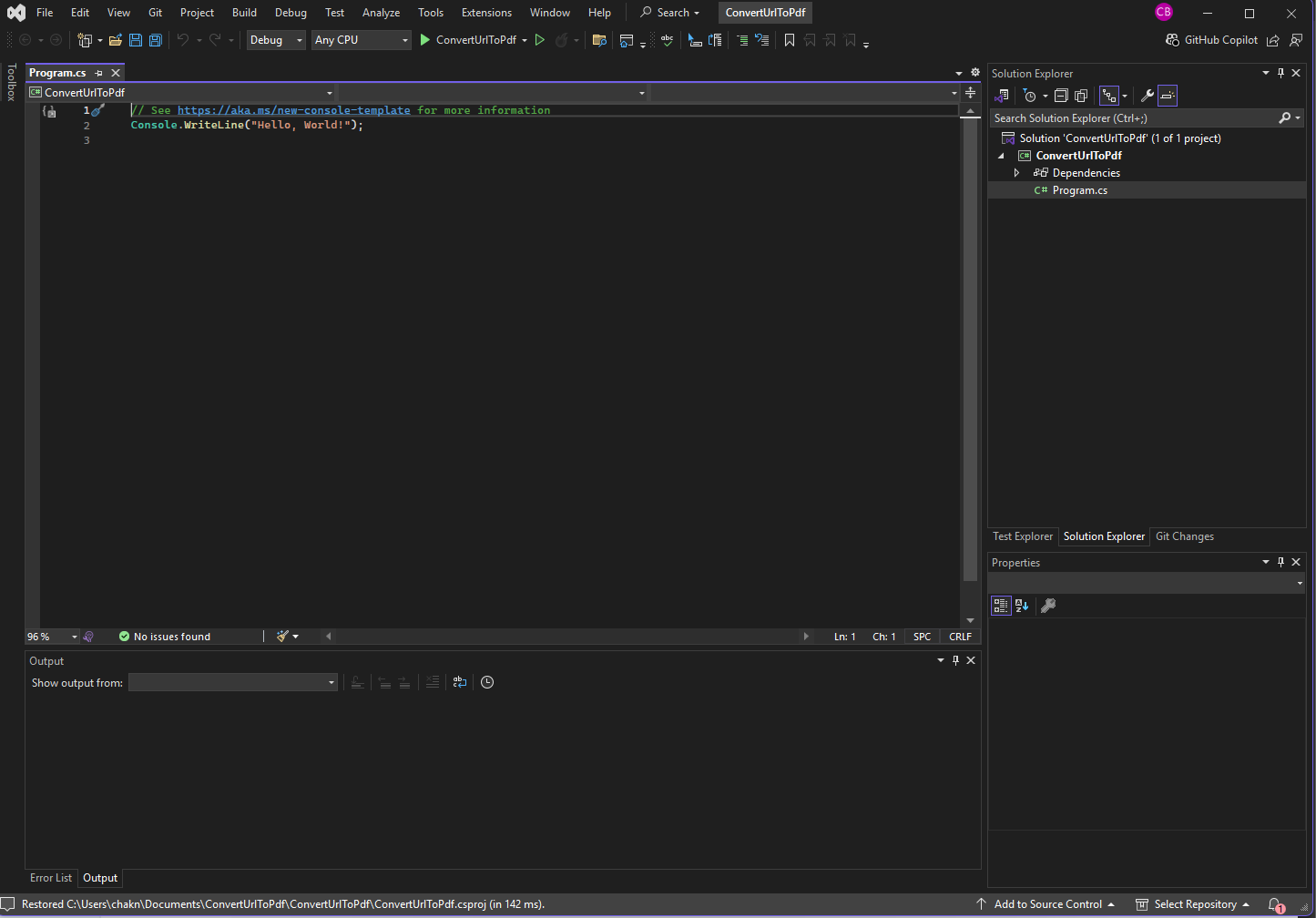Switch to the Error List tab
Image resolution: width=1316 pixels, height=918 pixels.
pos(51,878)
